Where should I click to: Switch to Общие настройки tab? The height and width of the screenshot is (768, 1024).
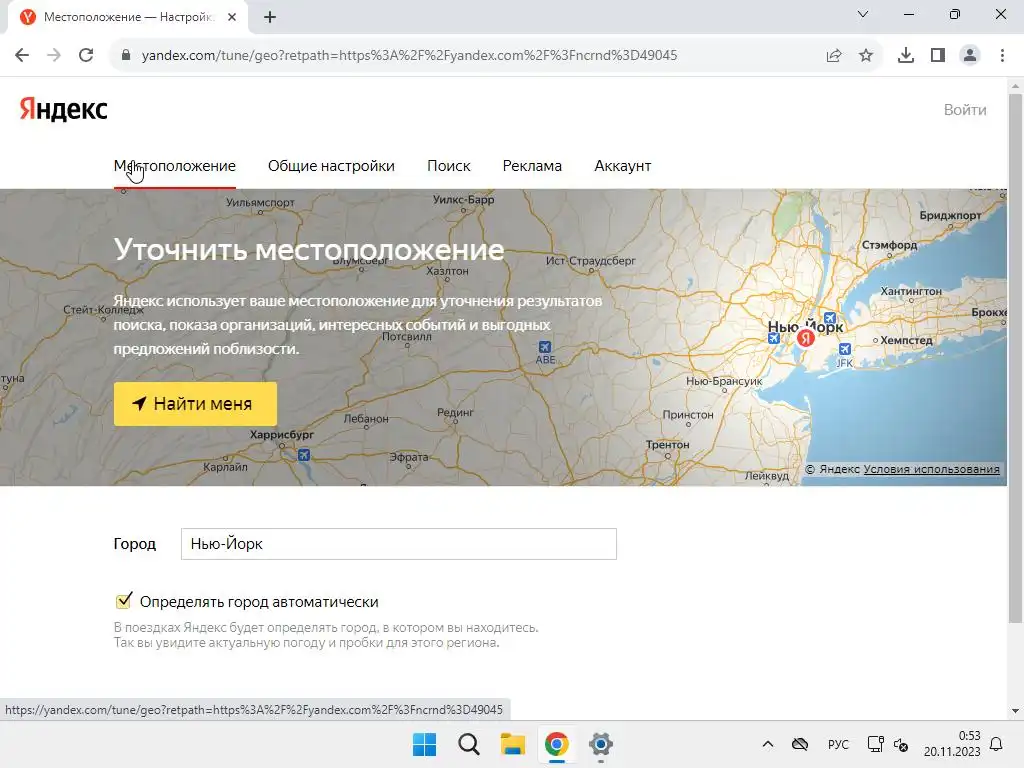pos(331,166)
